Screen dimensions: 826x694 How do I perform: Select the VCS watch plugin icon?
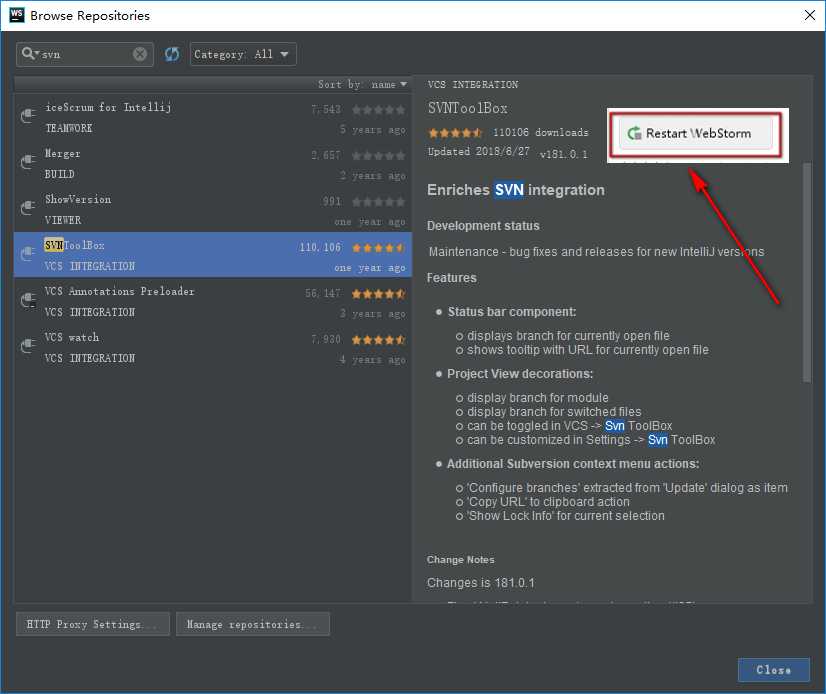(x=28, y=346)
